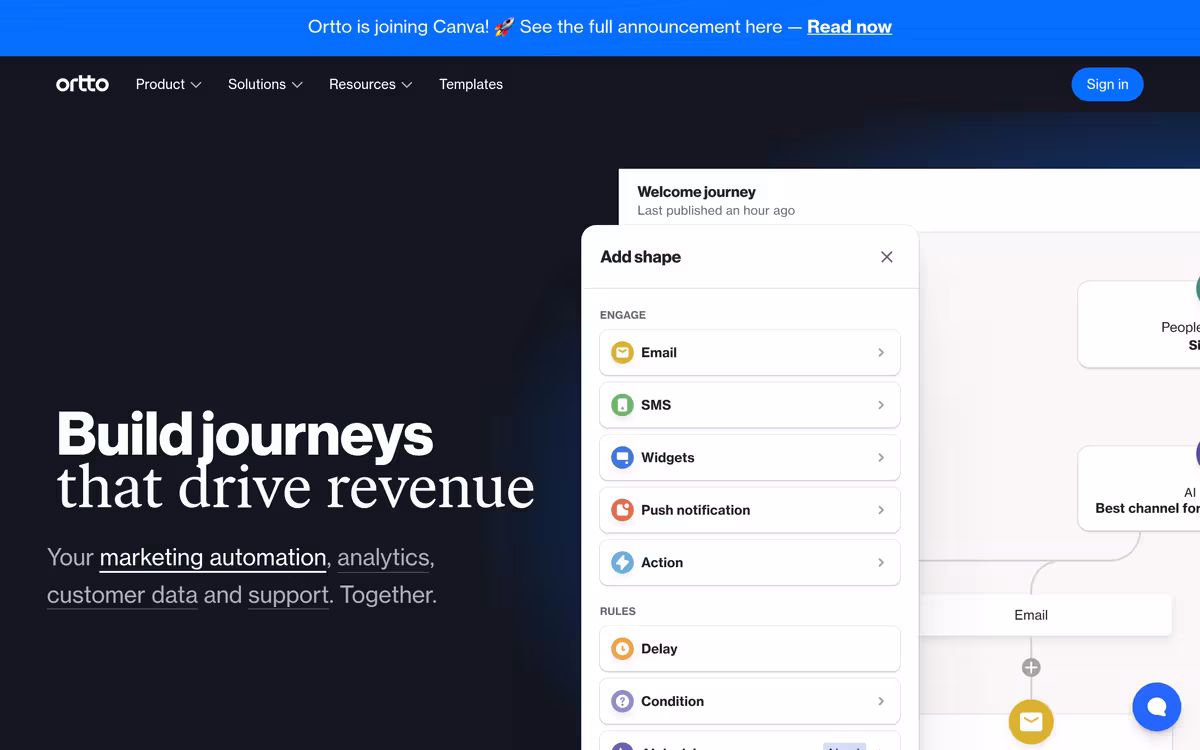
Task: Expand the Push notification row chevron
Action: (881, 510)
